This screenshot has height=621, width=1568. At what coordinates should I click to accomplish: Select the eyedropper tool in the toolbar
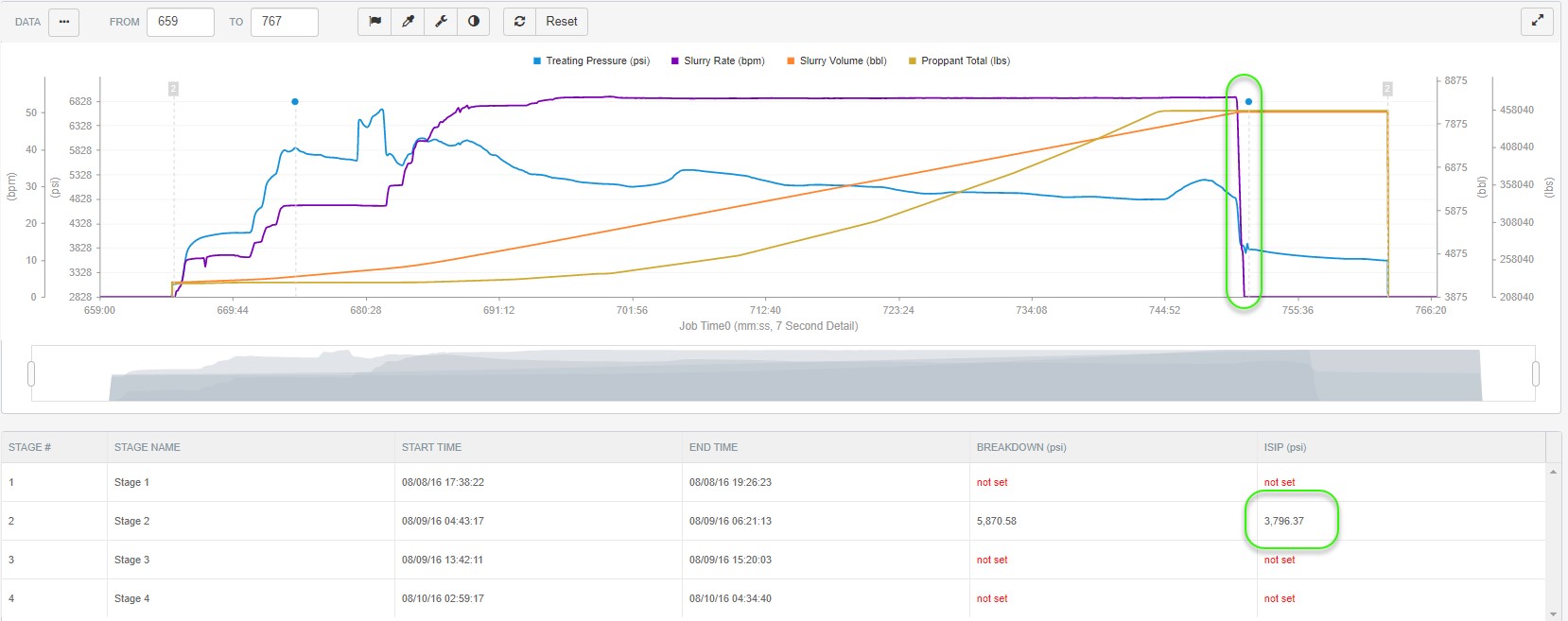click(408, 22)
